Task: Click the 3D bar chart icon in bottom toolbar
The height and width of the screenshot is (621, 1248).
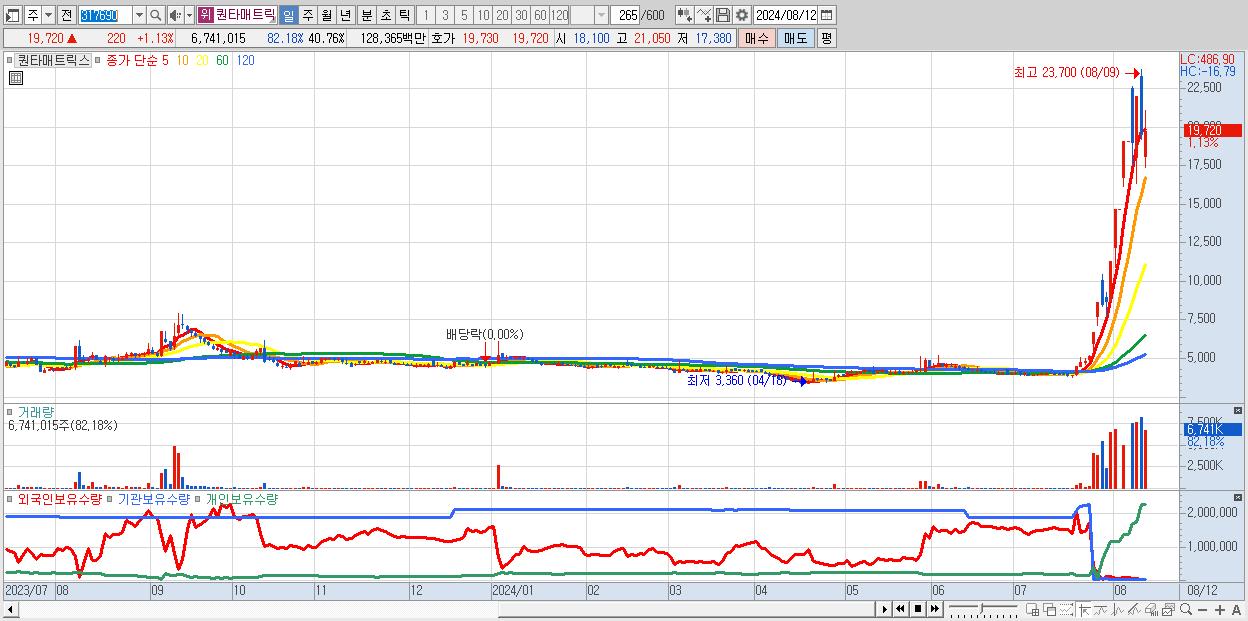Action: point(1151,609)
